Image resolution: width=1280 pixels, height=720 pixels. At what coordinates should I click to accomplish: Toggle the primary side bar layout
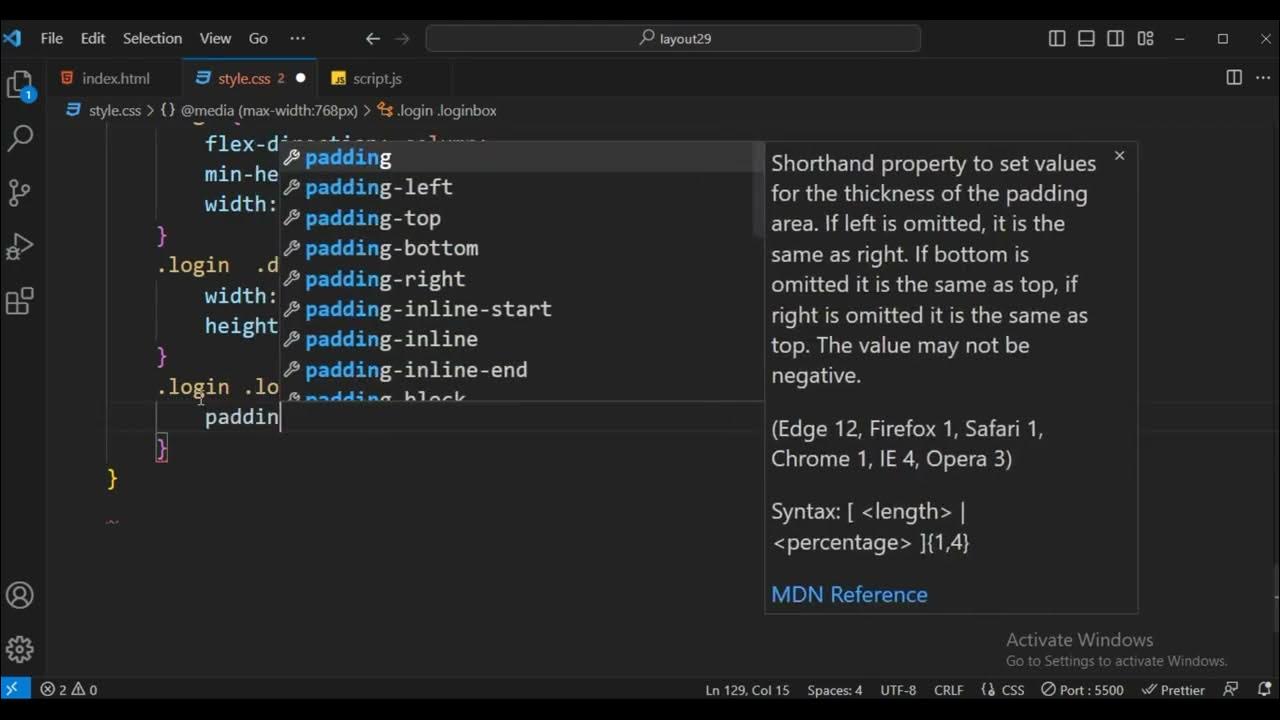1057,39
